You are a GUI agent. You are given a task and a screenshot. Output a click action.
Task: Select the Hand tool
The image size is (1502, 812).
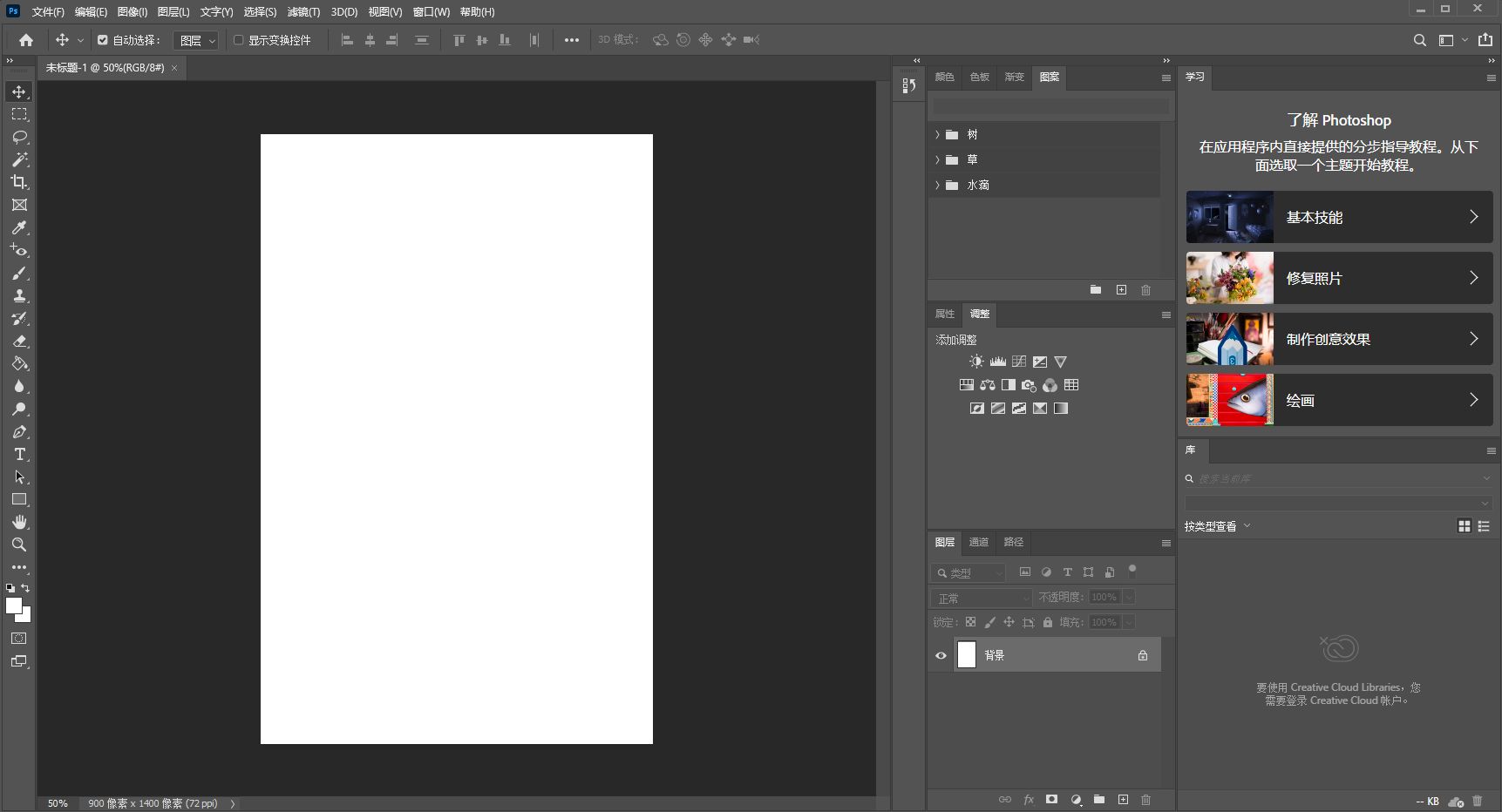point(19,522)
